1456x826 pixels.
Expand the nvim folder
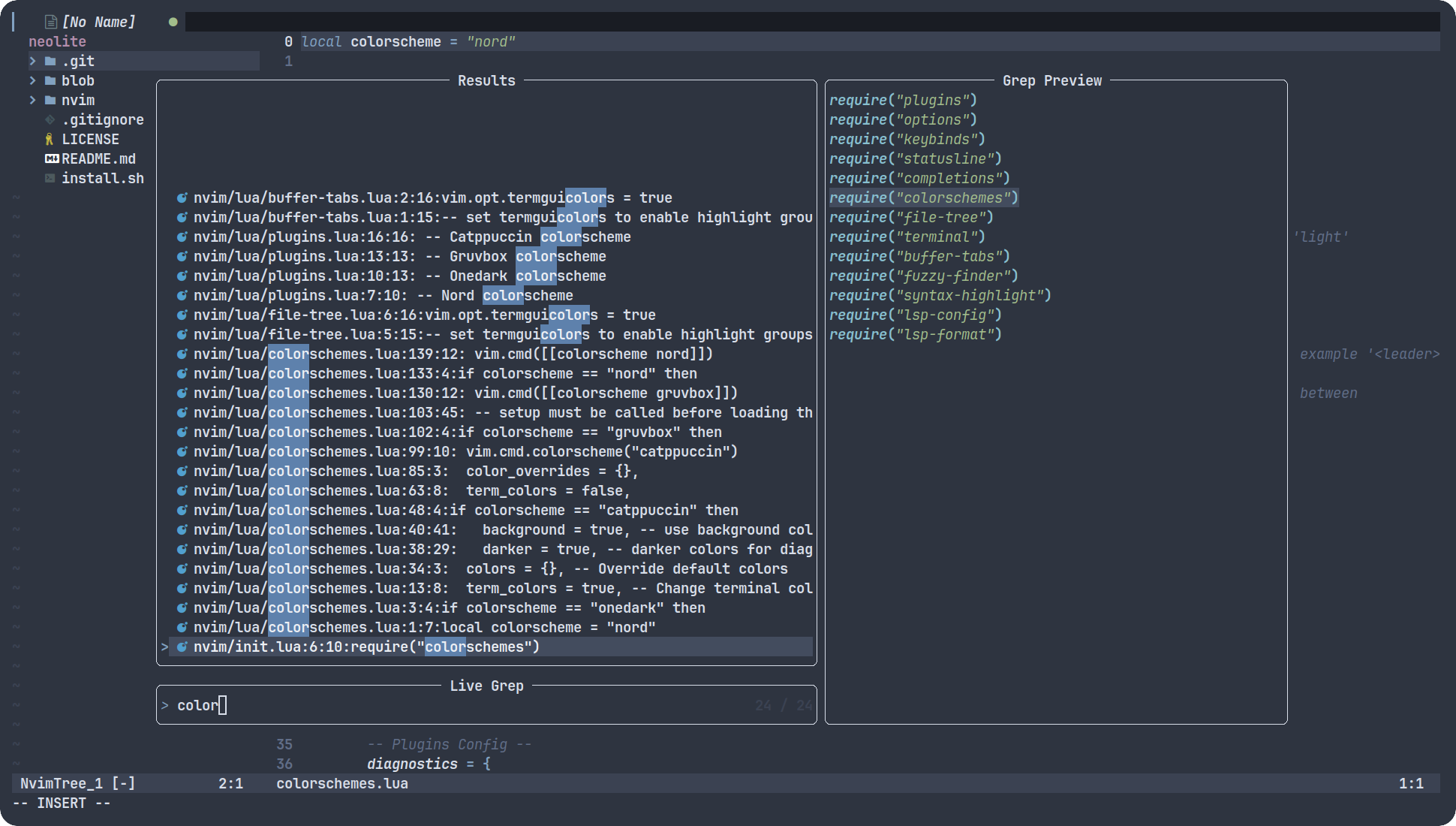tap(33, 100)
